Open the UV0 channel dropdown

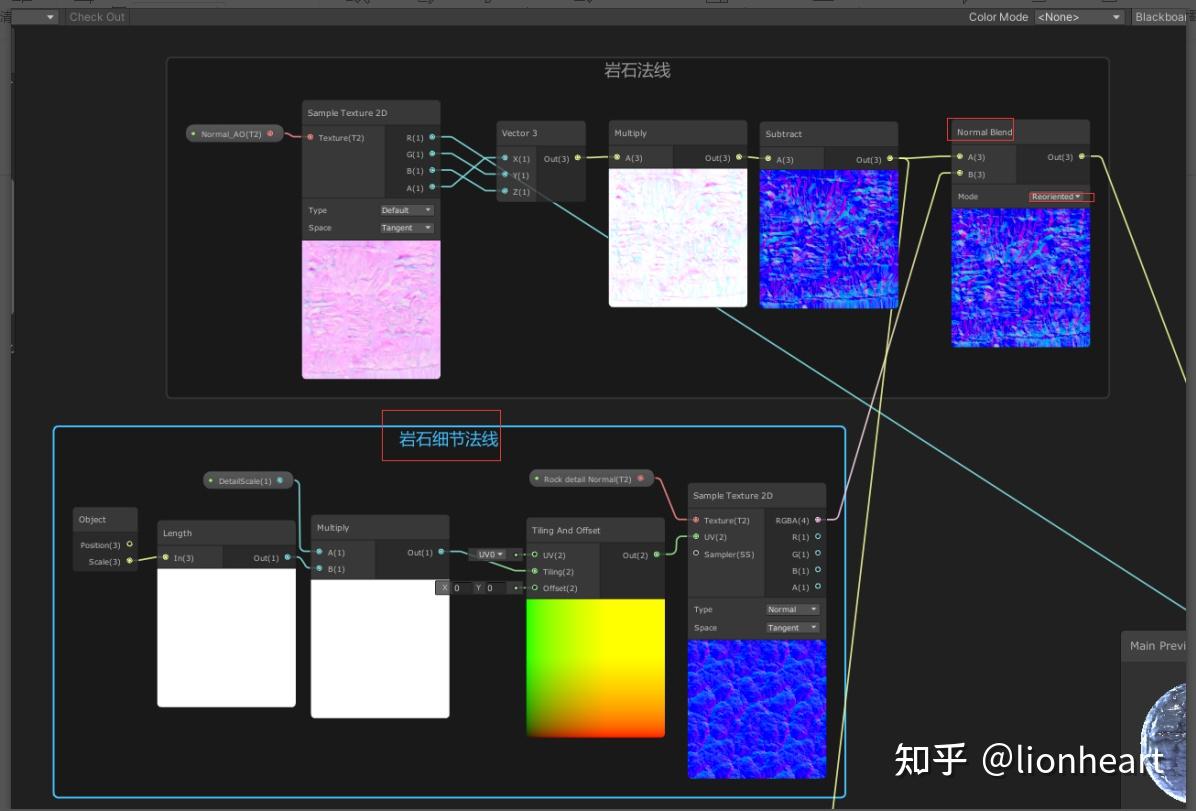[x=490, y=554]
